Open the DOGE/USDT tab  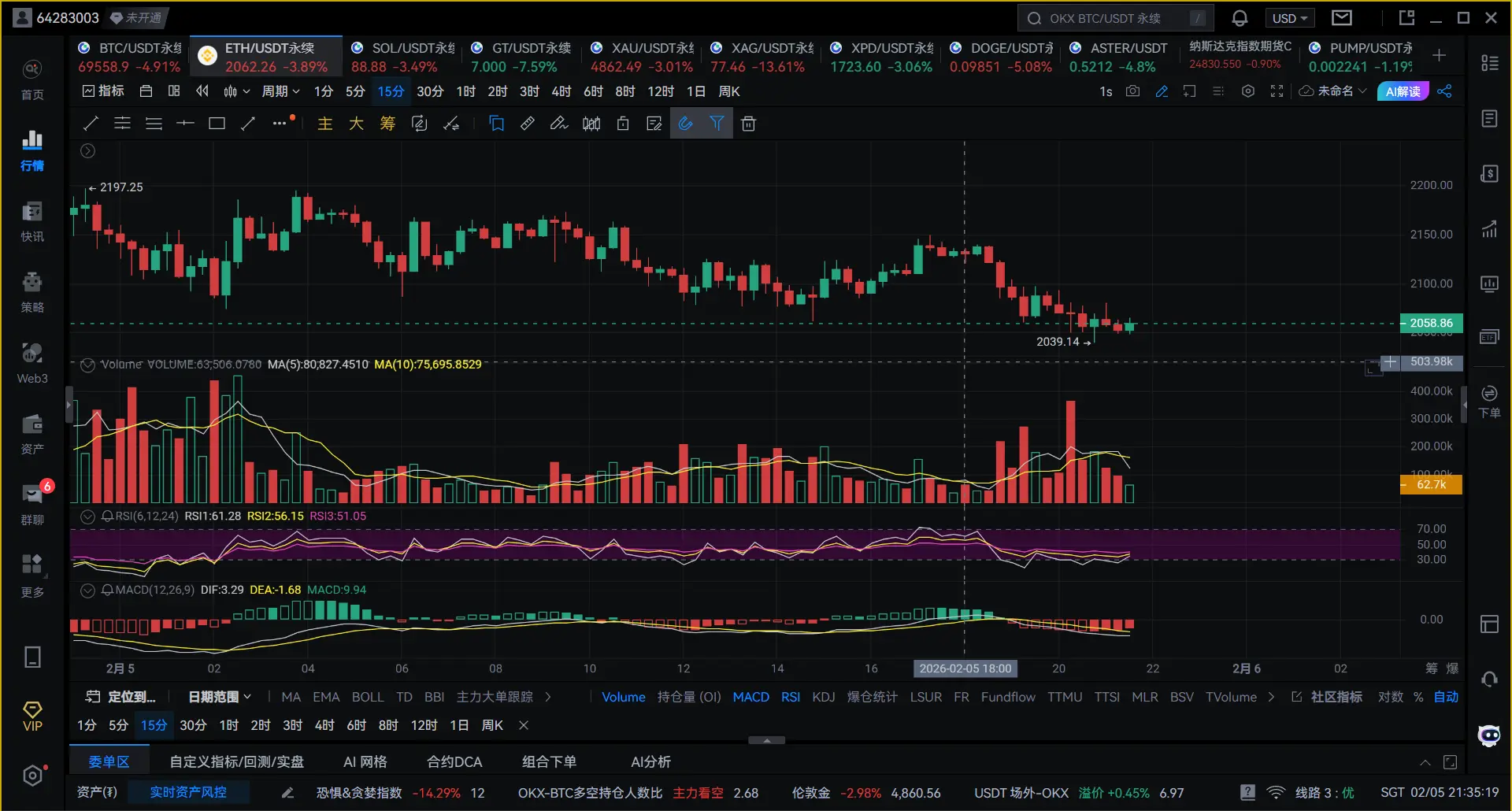coord(1002,57)
